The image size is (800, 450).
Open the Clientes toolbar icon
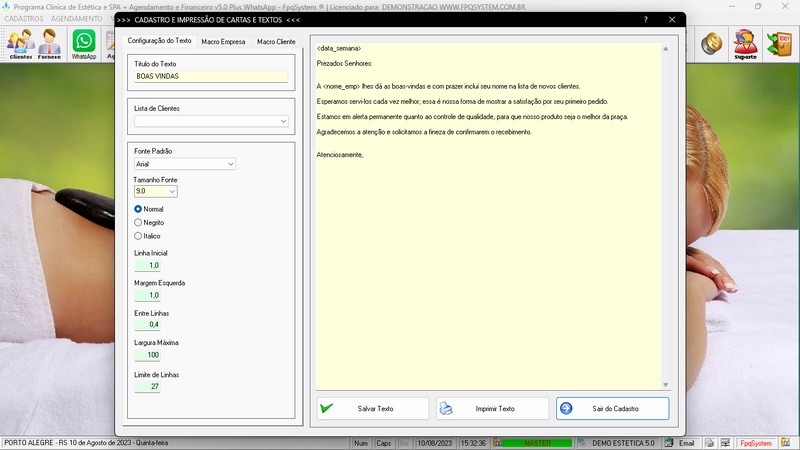(x=21, y=44)
